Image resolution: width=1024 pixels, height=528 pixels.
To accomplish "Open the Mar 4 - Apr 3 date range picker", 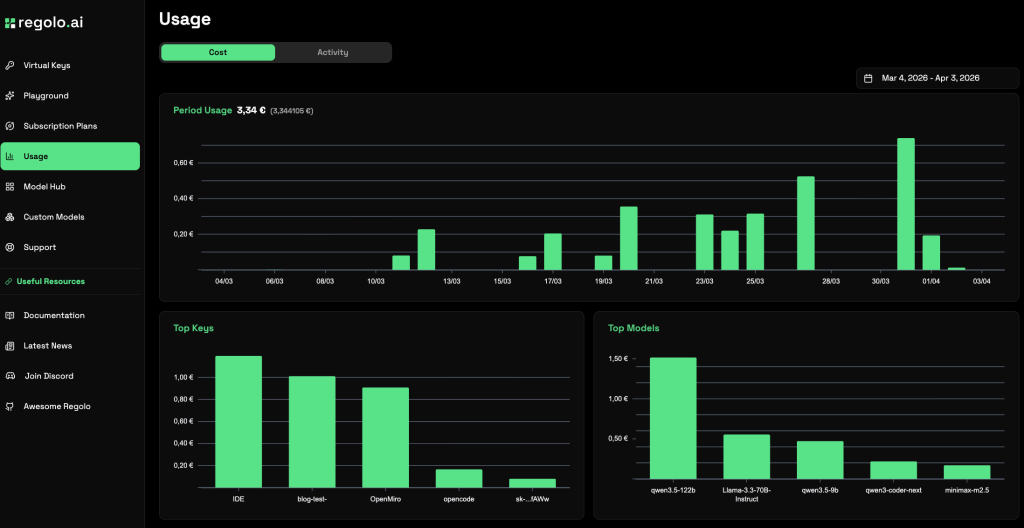I will coord(930,78).
